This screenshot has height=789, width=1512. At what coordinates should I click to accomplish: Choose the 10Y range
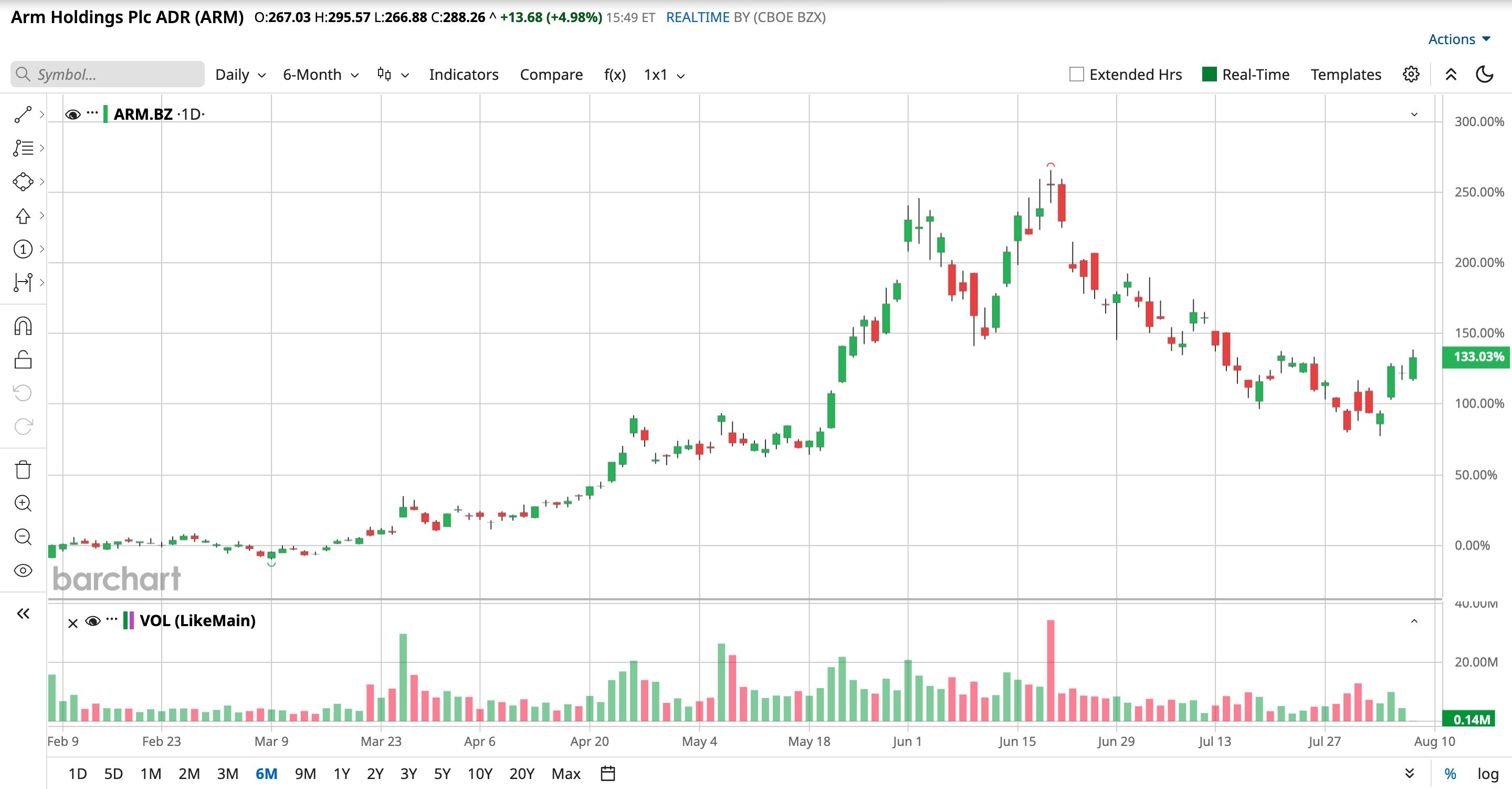[x=479, y=774]
